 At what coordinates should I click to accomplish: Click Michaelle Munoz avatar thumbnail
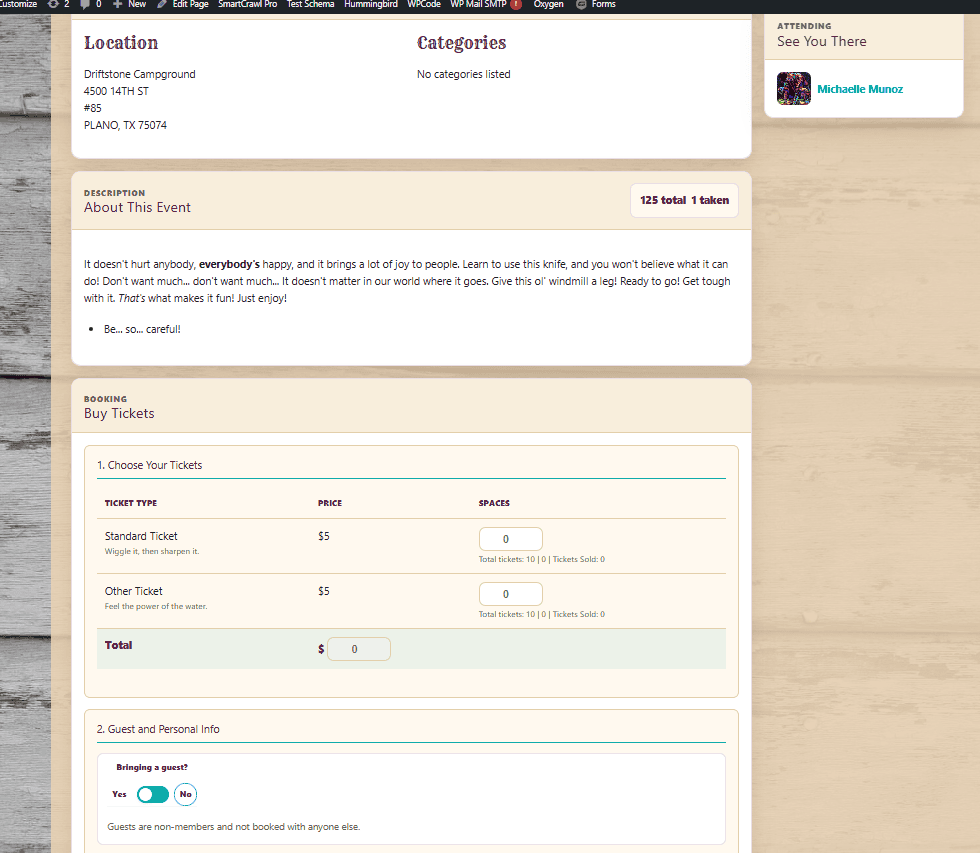(x=794, y=88)
